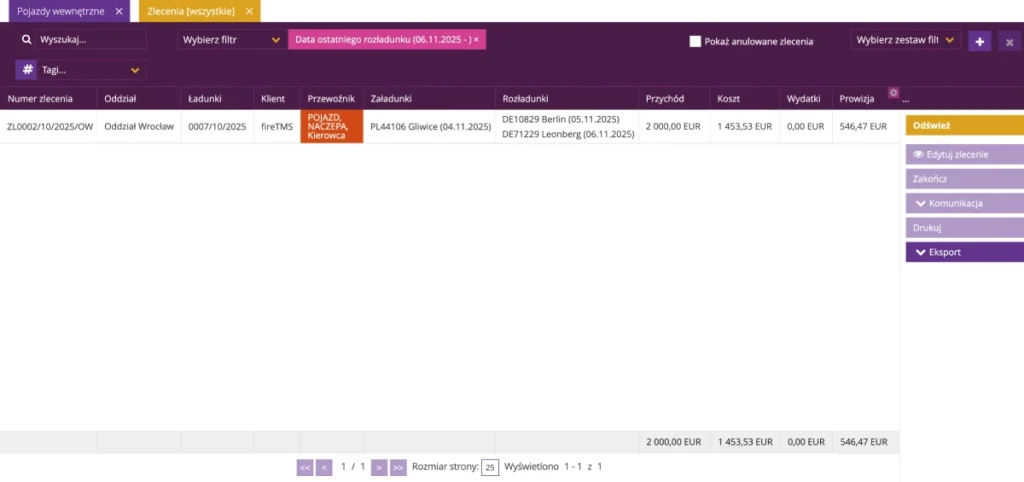Click the Drukuj button
Viewport: 1024px width, 482px height.
point(965,228)
